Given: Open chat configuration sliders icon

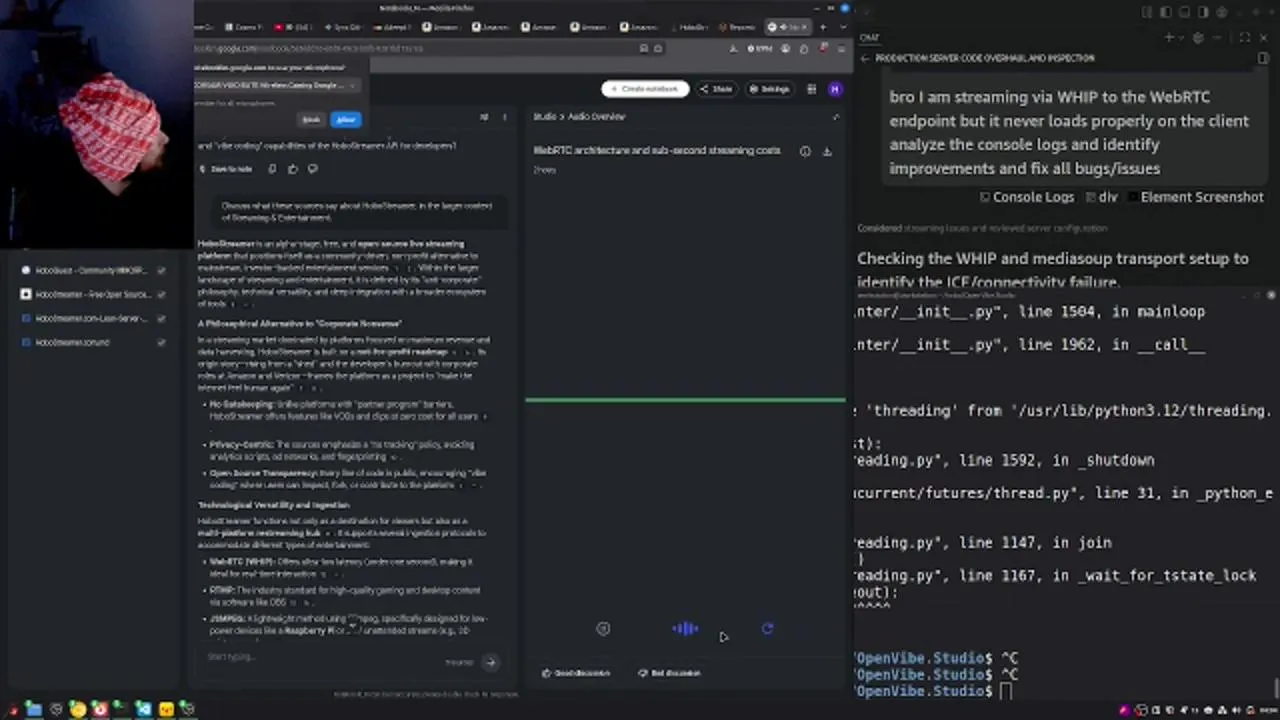Looking at the screenshot, I should click(484, 117).
